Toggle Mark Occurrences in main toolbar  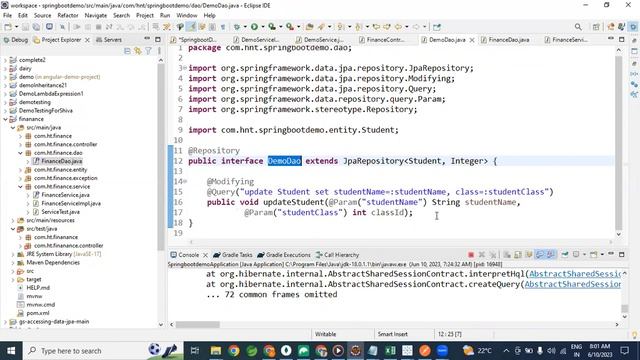191,27
